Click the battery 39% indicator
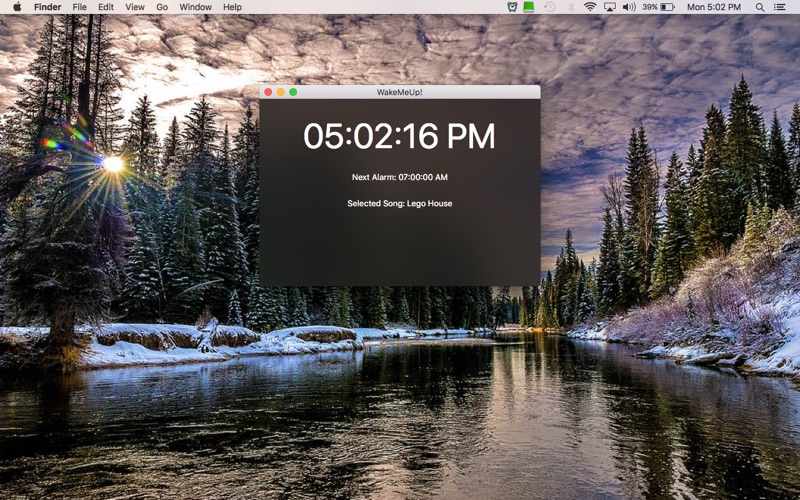Image resolution: width=800 pixels, height=500 pixels. tap(658, 7)
